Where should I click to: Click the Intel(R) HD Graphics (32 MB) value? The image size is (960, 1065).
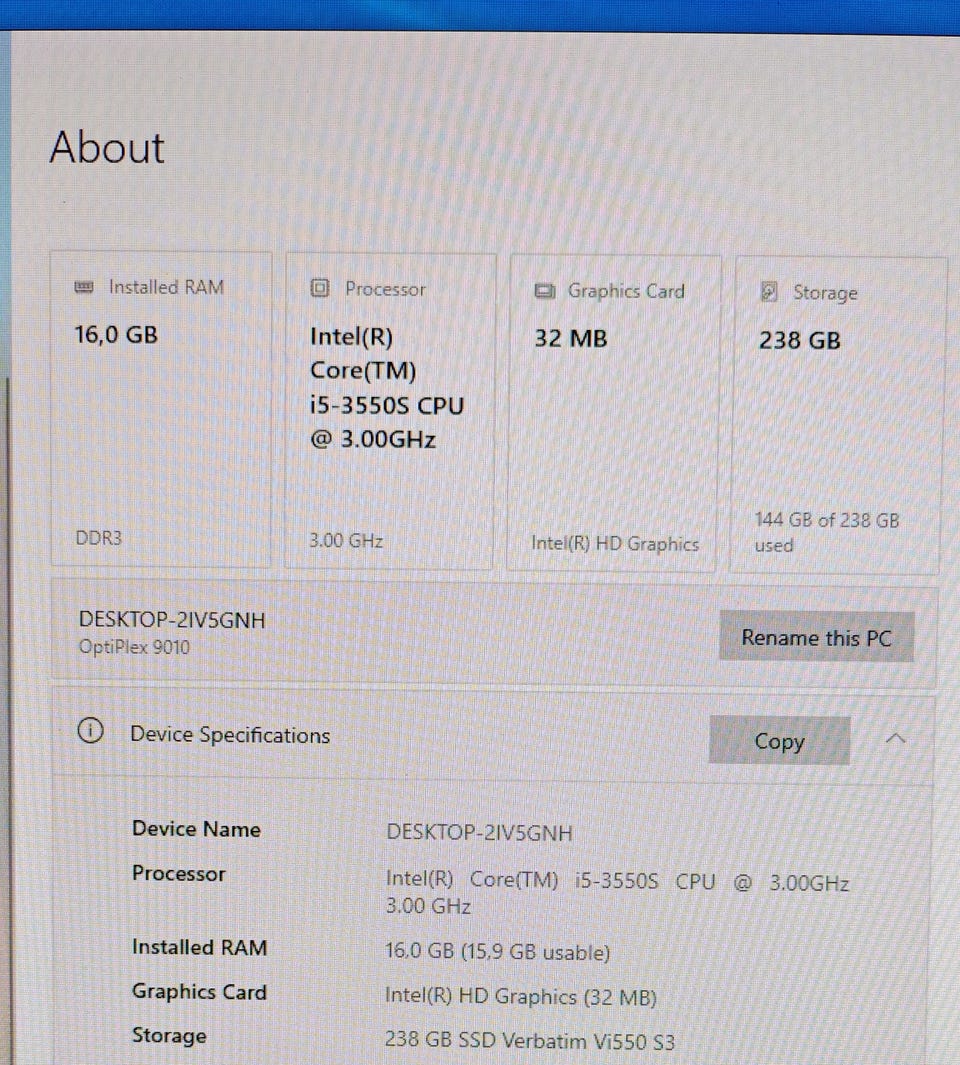point(520,996)
